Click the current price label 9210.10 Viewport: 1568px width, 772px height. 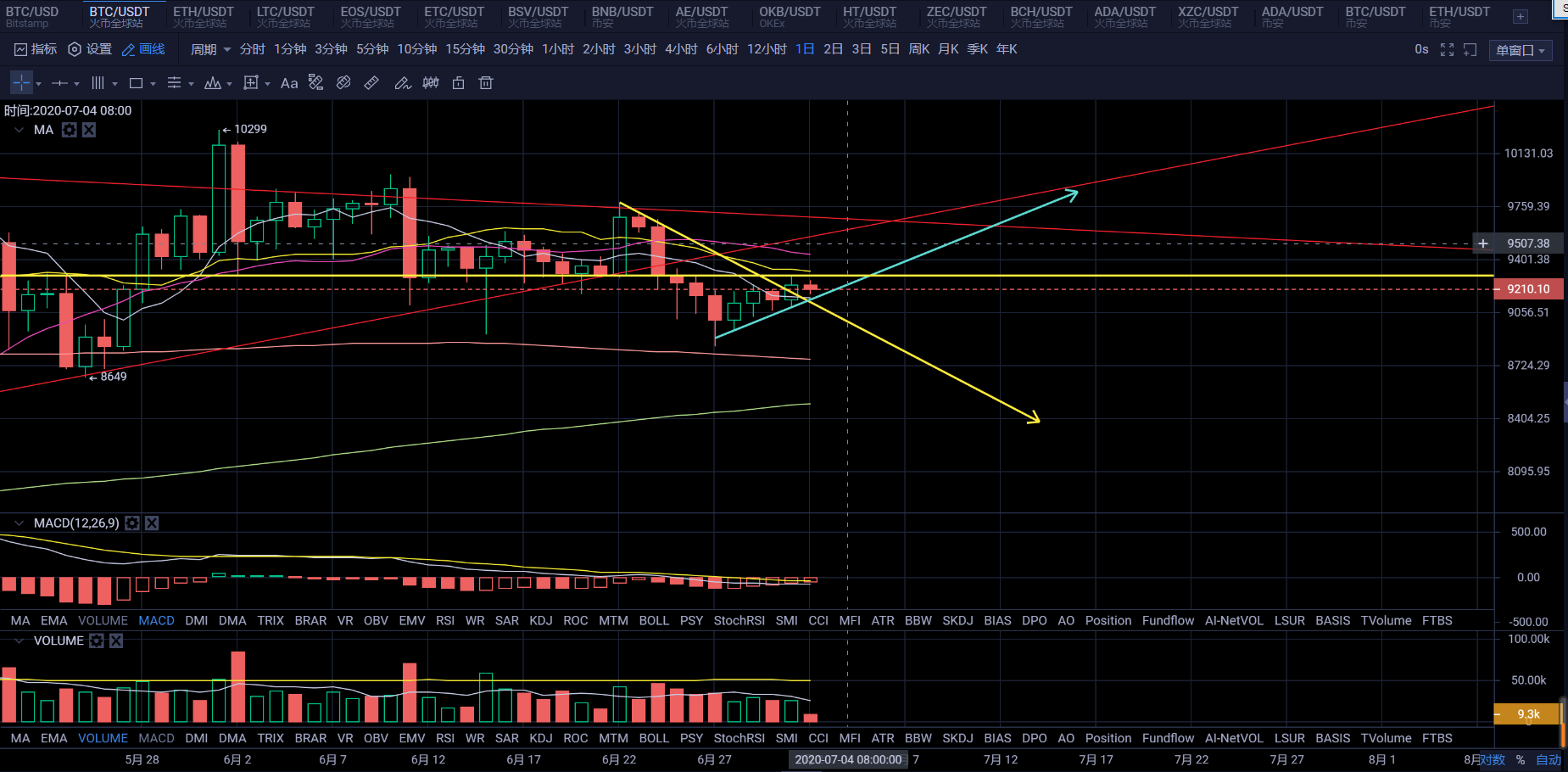coord(1528,289)
